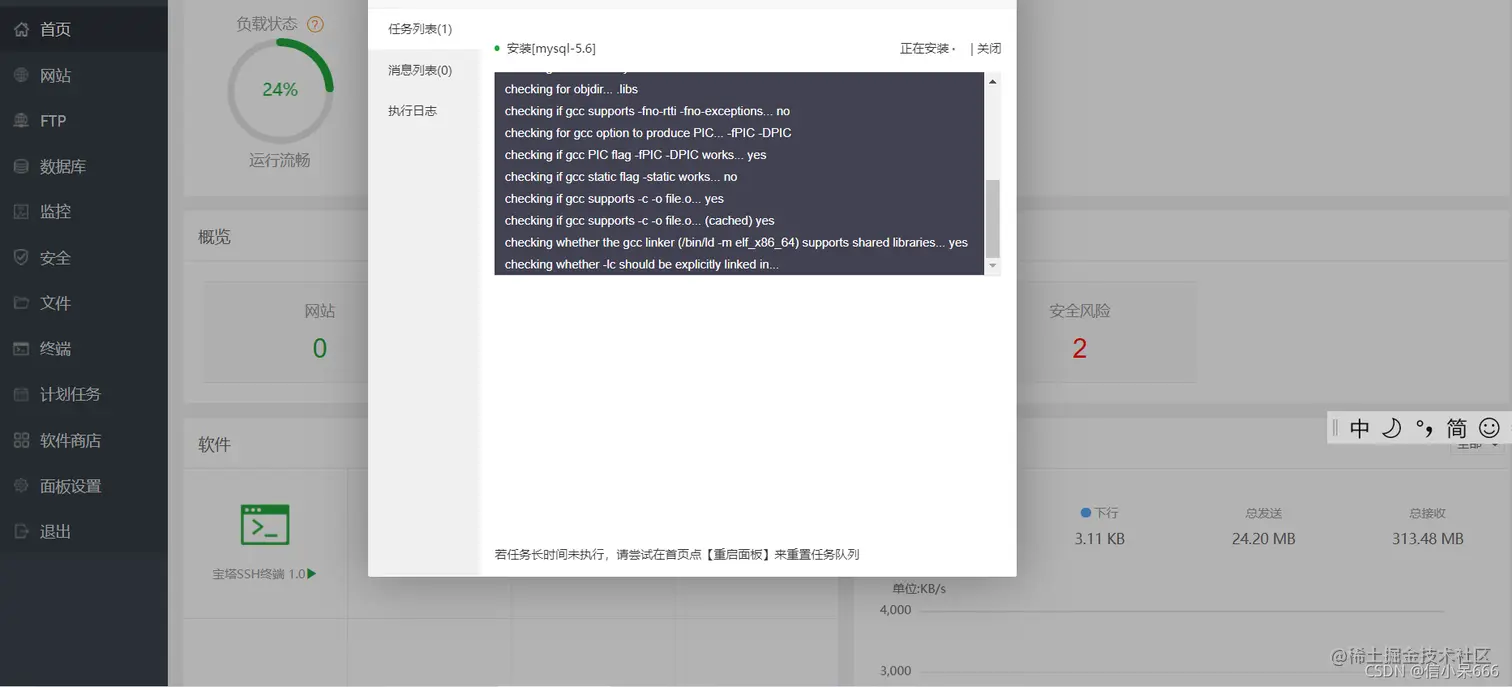Click log line about shared libraries support
Viewport: 1512px width, 687px height.
(736, 242)
